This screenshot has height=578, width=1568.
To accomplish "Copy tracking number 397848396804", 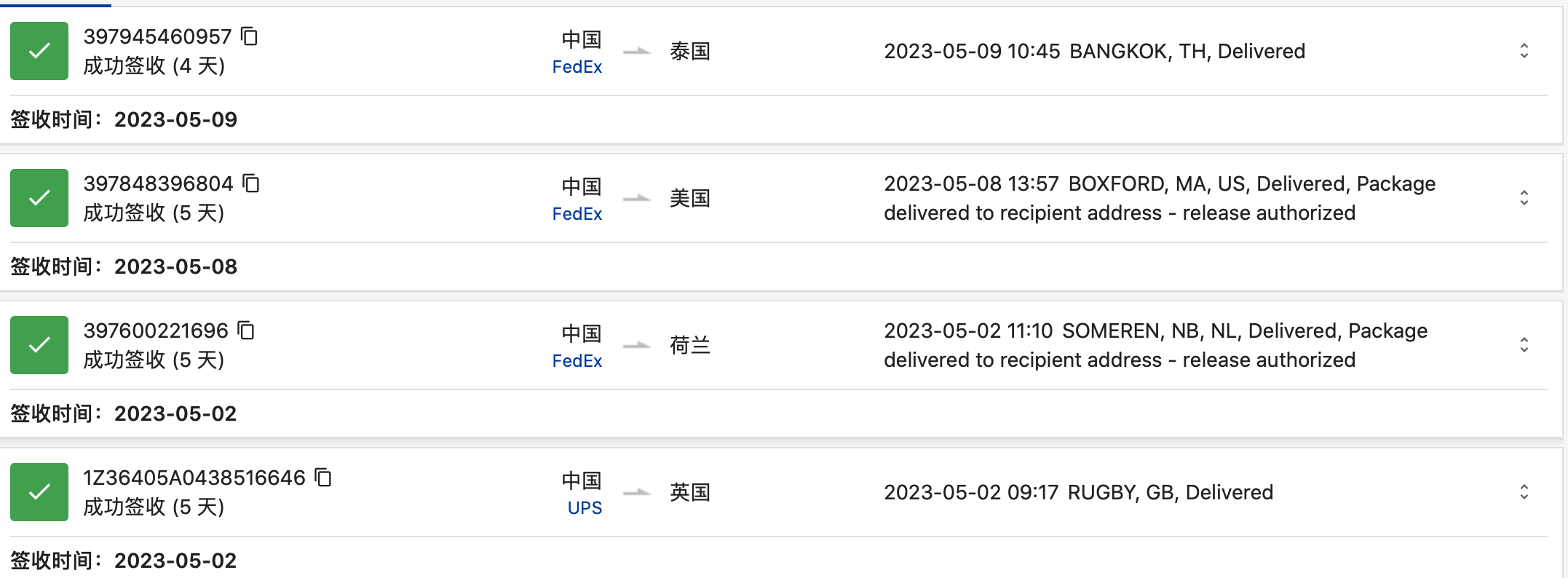I will [x=251, y=183].
